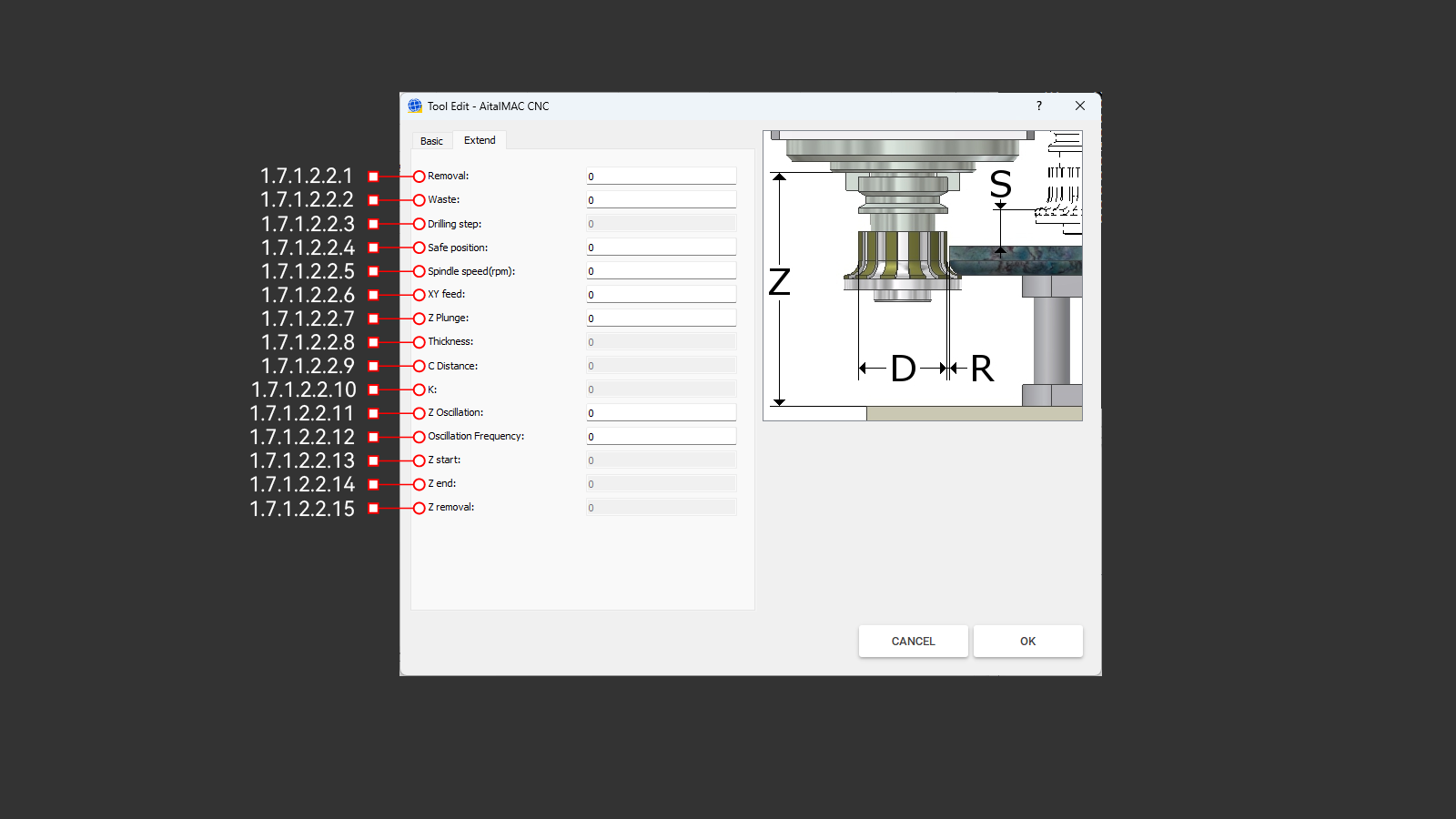Viewport: 1456px width, 819px height.
Task: Confirm with the OK button
Action: tap(1027, 641)
